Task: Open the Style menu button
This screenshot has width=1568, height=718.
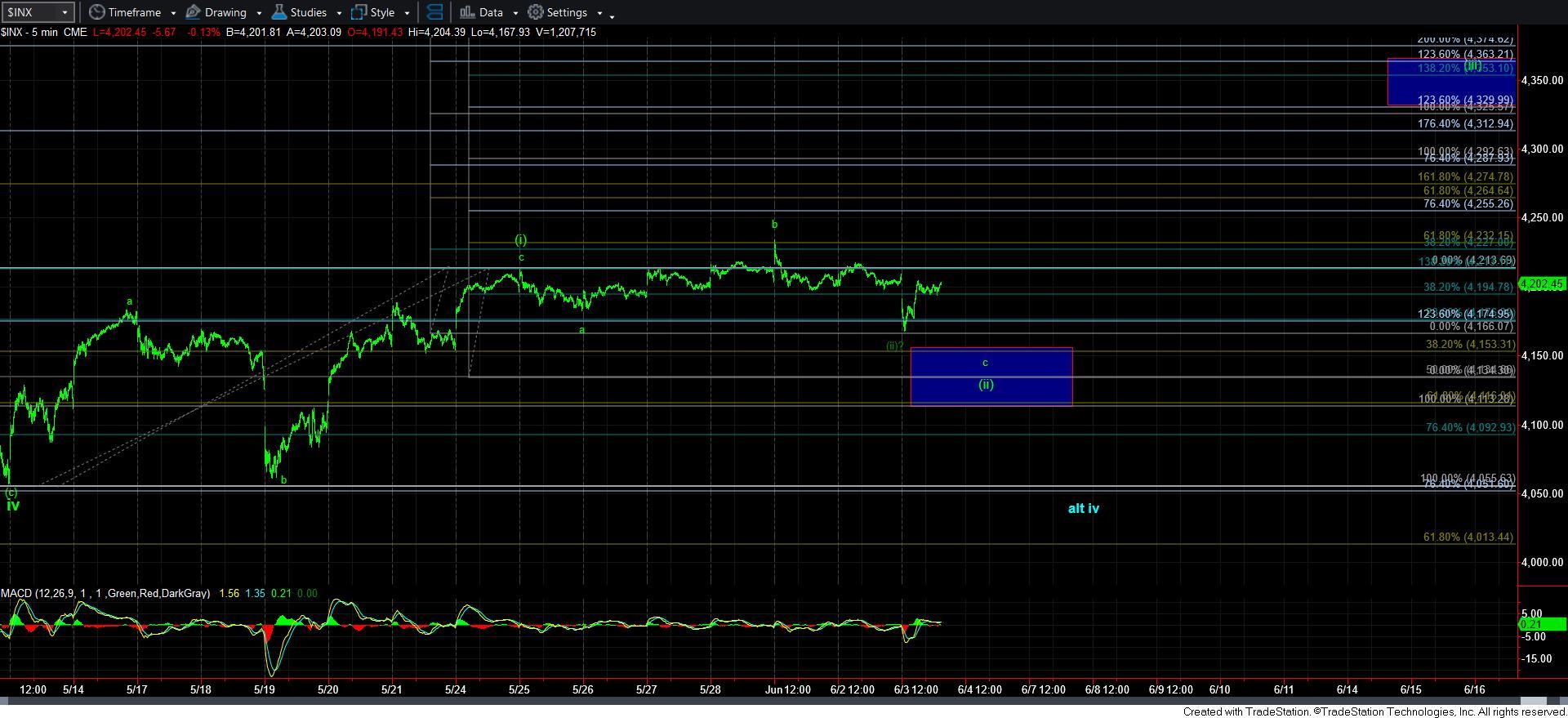Action: click(x=372, y=12)
